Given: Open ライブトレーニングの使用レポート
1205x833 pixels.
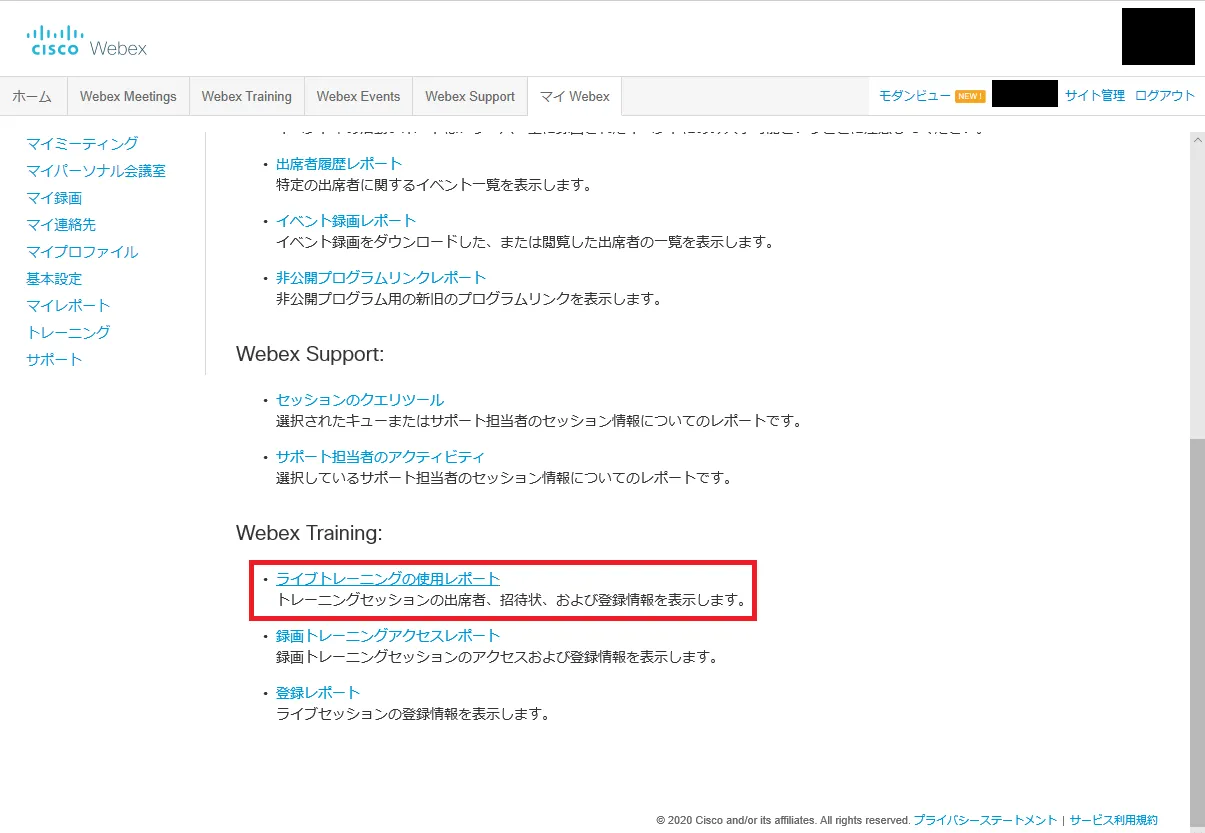Looking at the screenshot, I should (388, 579).
